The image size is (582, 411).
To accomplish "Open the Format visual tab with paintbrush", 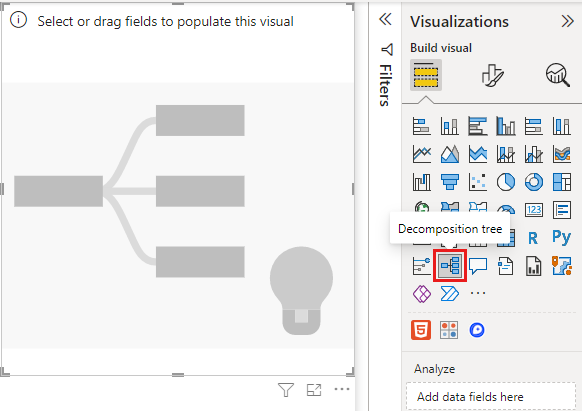I will [492, 75].
